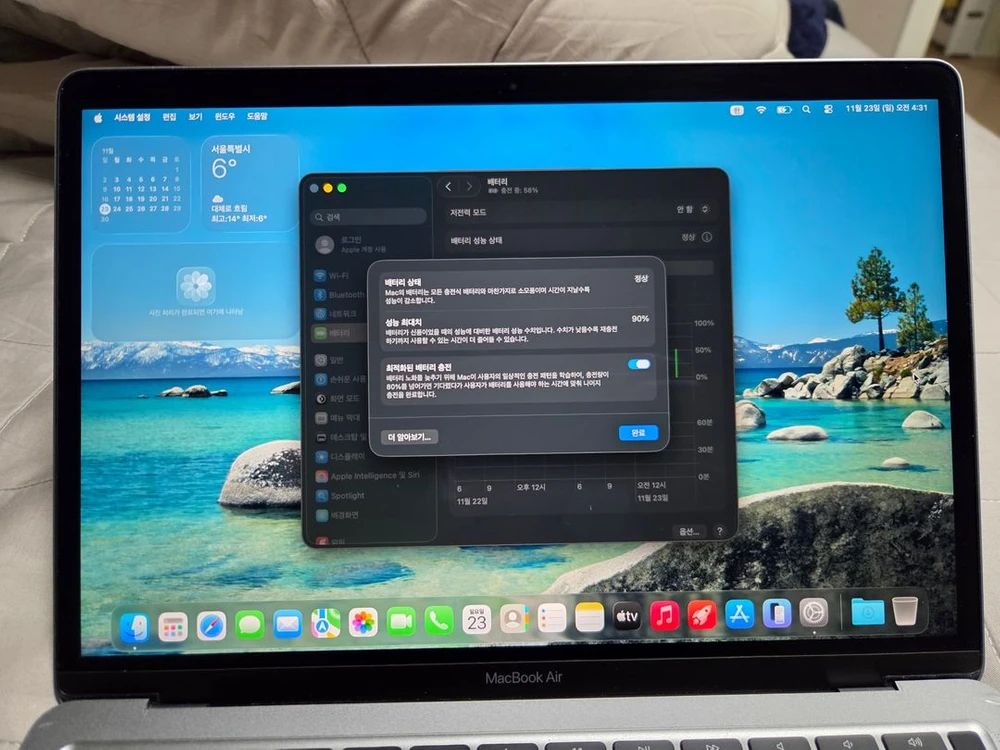The height and width of the screenshot is (750, 1000).
Task: Click the Photos widget on desktop
Action: point(195,292)
